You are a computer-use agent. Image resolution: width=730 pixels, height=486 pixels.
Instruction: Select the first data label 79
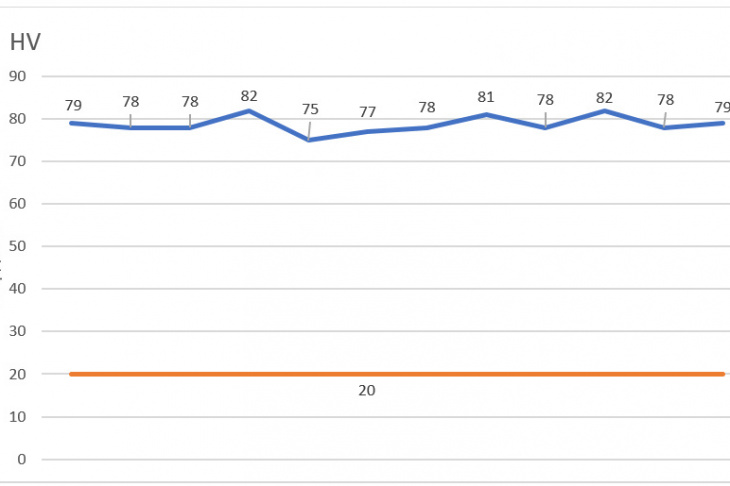(x=73, y=105)
